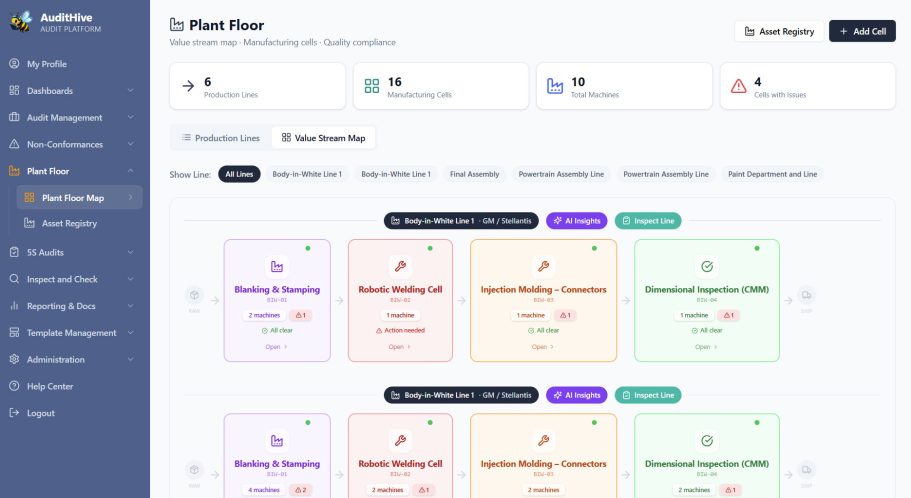Screen dimensions: 911x498
Task: Expand the Dashboards menu chevron
Action: click(x=131, y=91)
